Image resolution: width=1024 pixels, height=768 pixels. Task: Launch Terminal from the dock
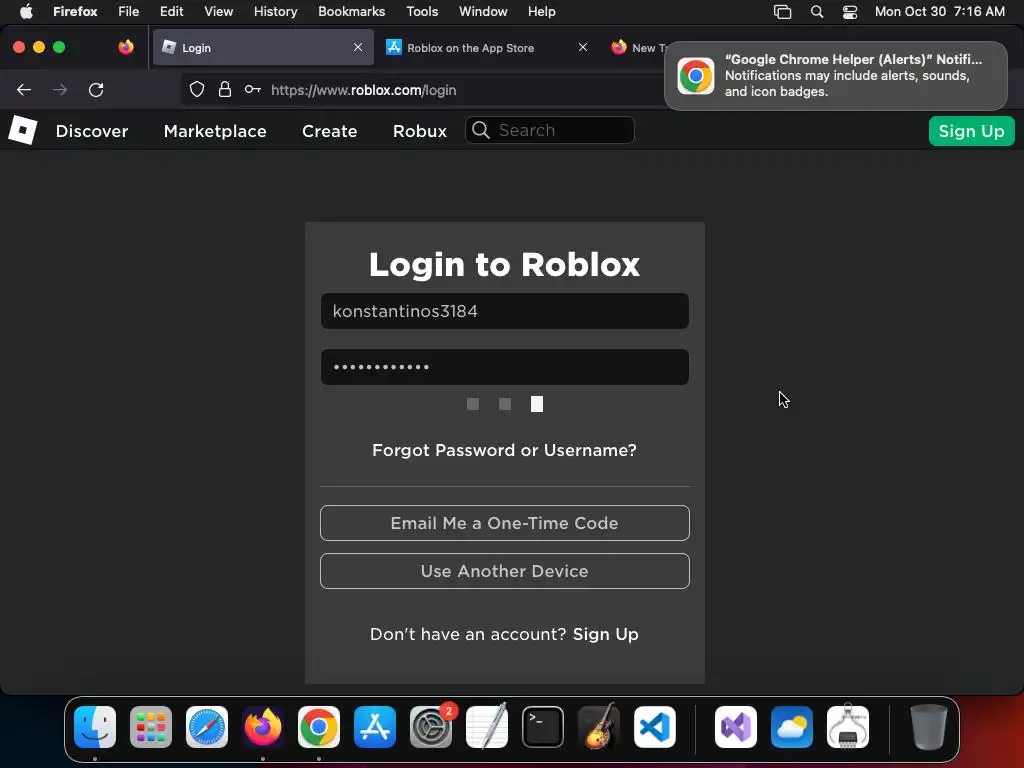tap(543, 727)
